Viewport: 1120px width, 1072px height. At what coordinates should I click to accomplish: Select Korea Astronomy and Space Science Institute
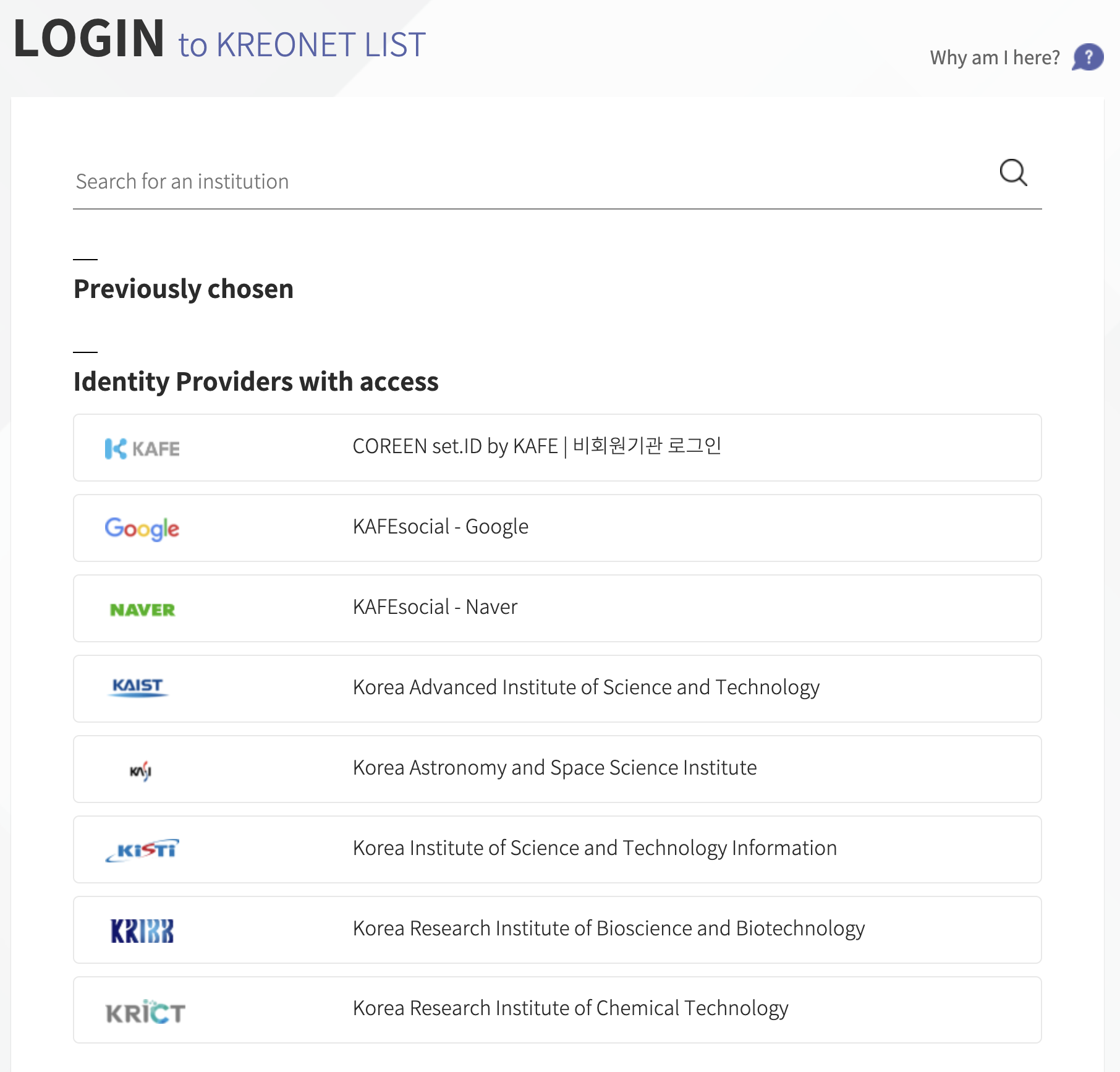554,768
